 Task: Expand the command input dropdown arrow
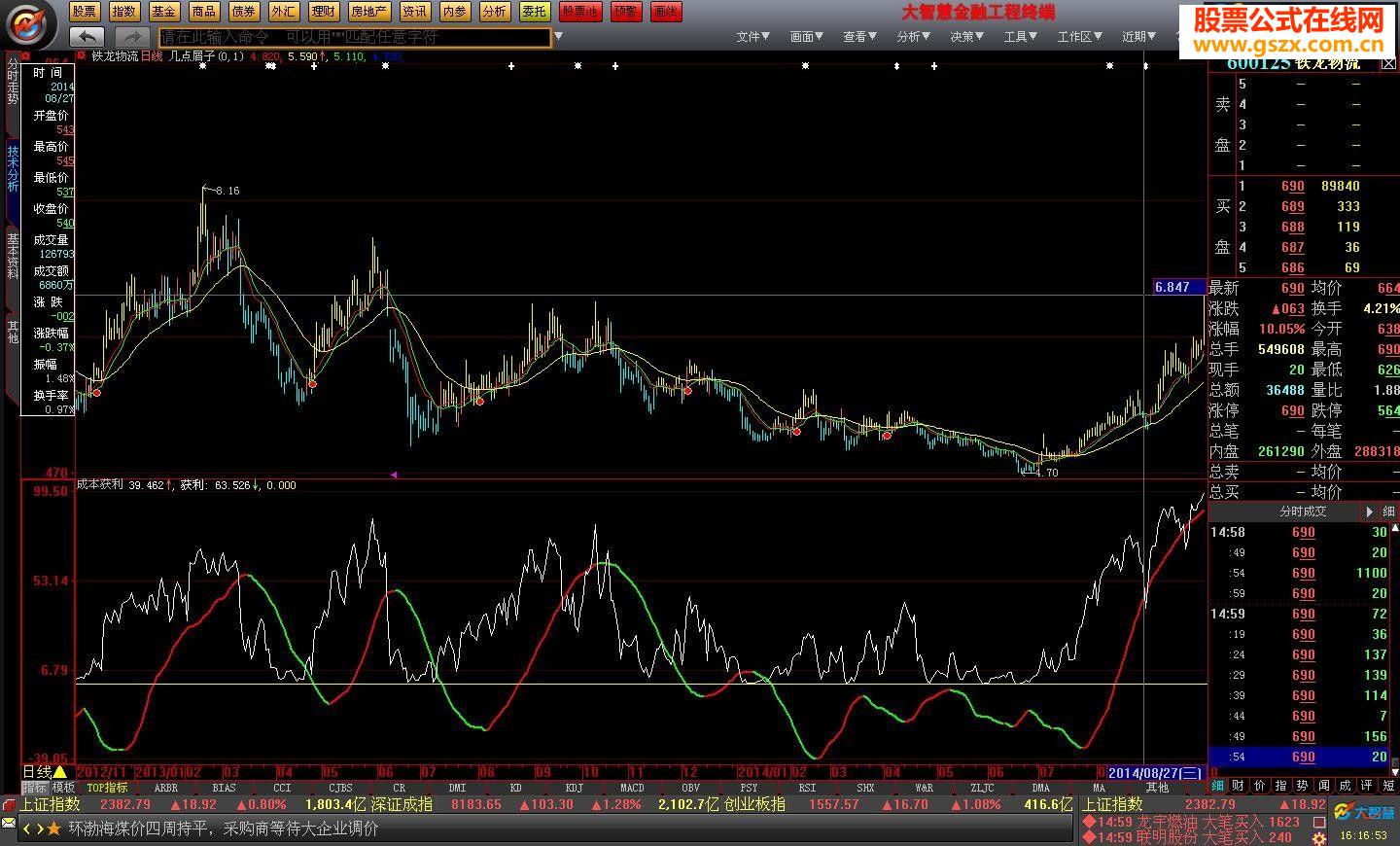(558, 37)
